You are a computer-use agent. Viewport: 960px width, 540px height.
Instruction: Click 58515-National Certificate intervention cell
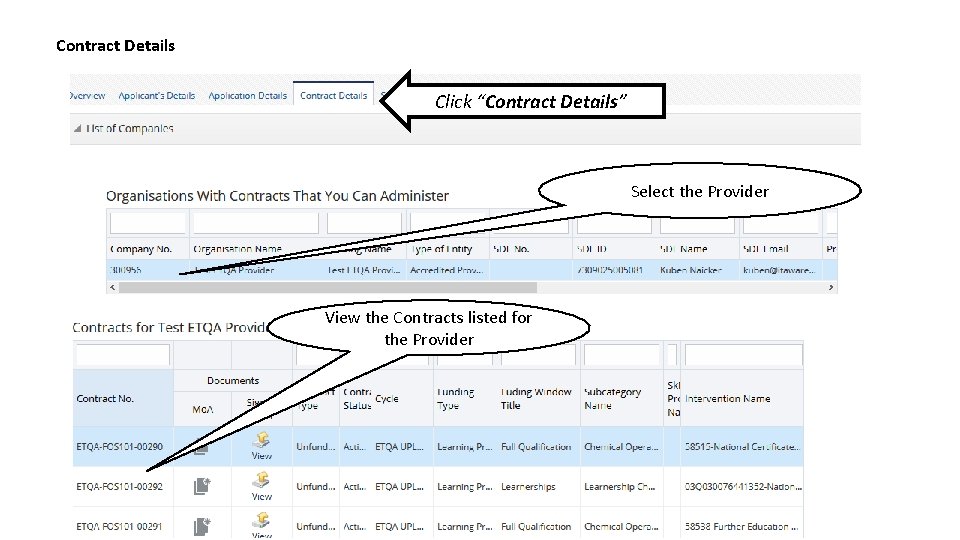point(742,447)
